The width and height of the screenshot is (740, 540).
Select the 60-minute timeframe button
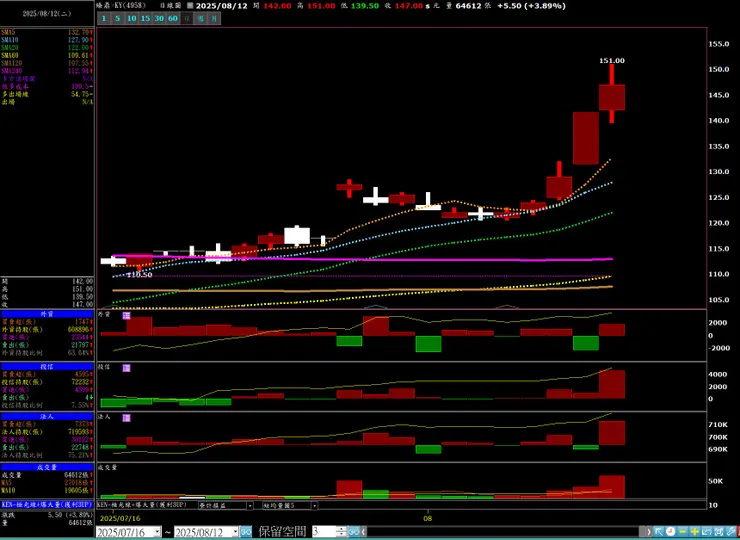click(x=173, y=19)
